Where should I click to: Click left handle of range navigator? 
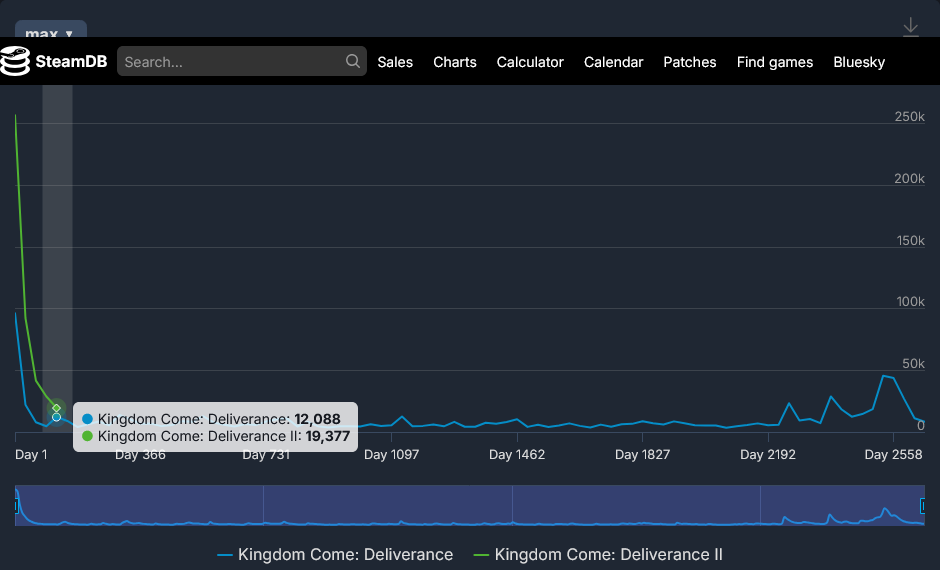coord(17,506)
